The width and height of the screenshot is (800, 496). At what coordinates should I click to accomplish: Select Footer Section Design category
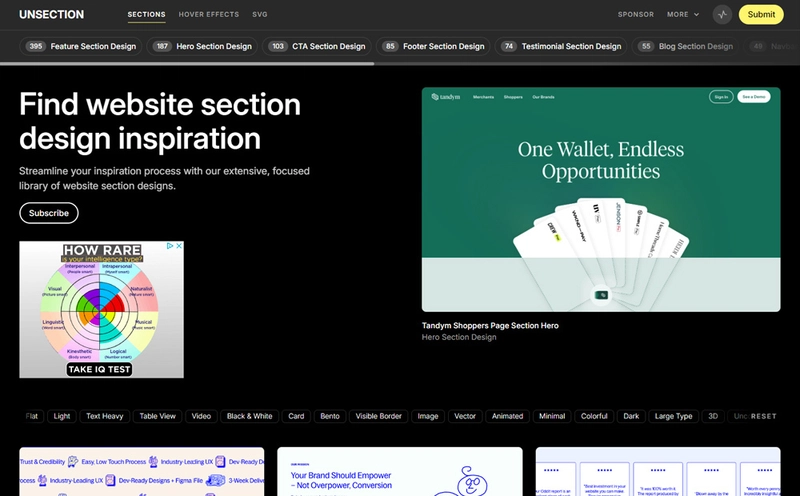[x=433, y=46]
